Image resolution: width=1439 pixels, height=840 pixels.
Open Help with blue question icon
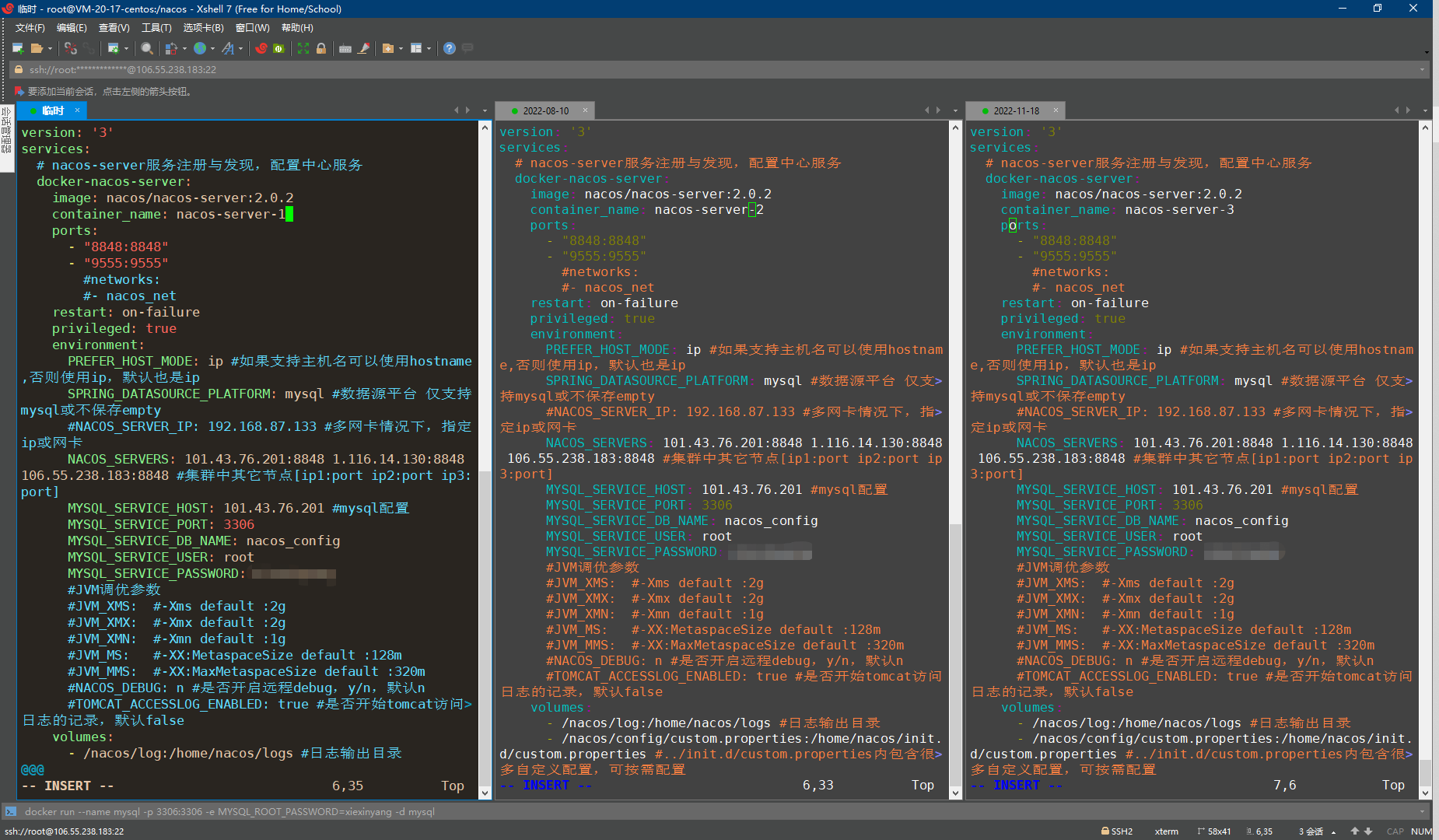(450, 48)
